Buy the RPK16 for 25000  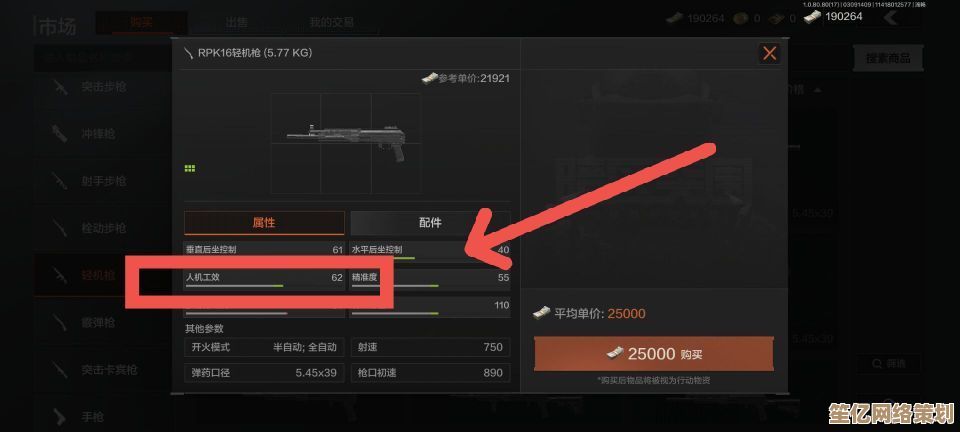(653, 354)
